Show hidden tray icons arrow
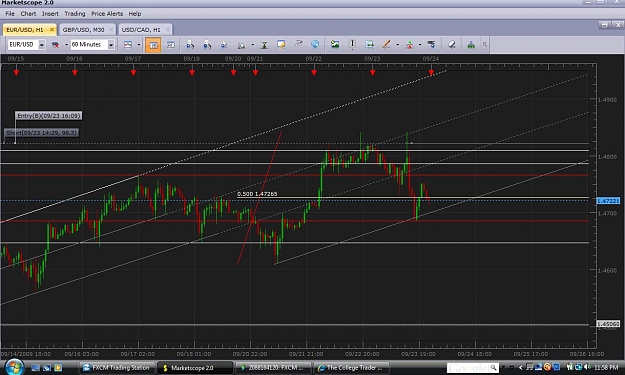 point(520,367)
